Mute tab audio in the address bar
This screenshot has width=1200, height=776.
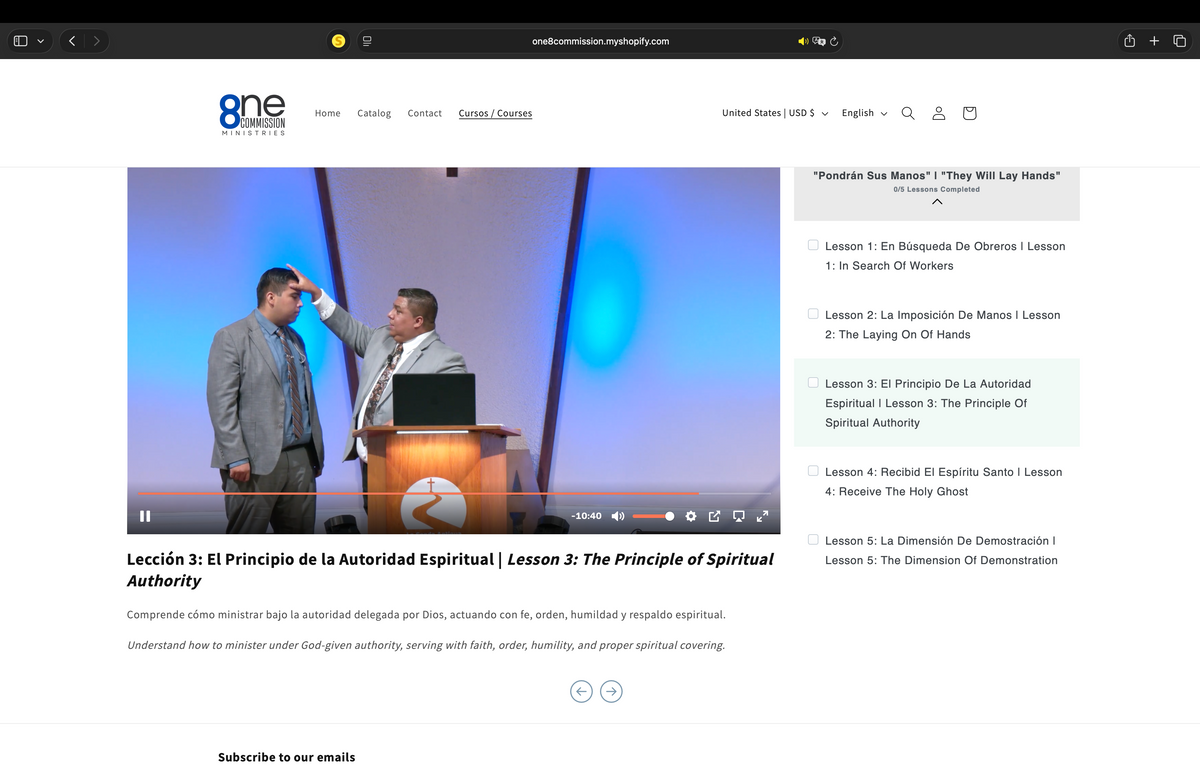[x=802, y=41]
